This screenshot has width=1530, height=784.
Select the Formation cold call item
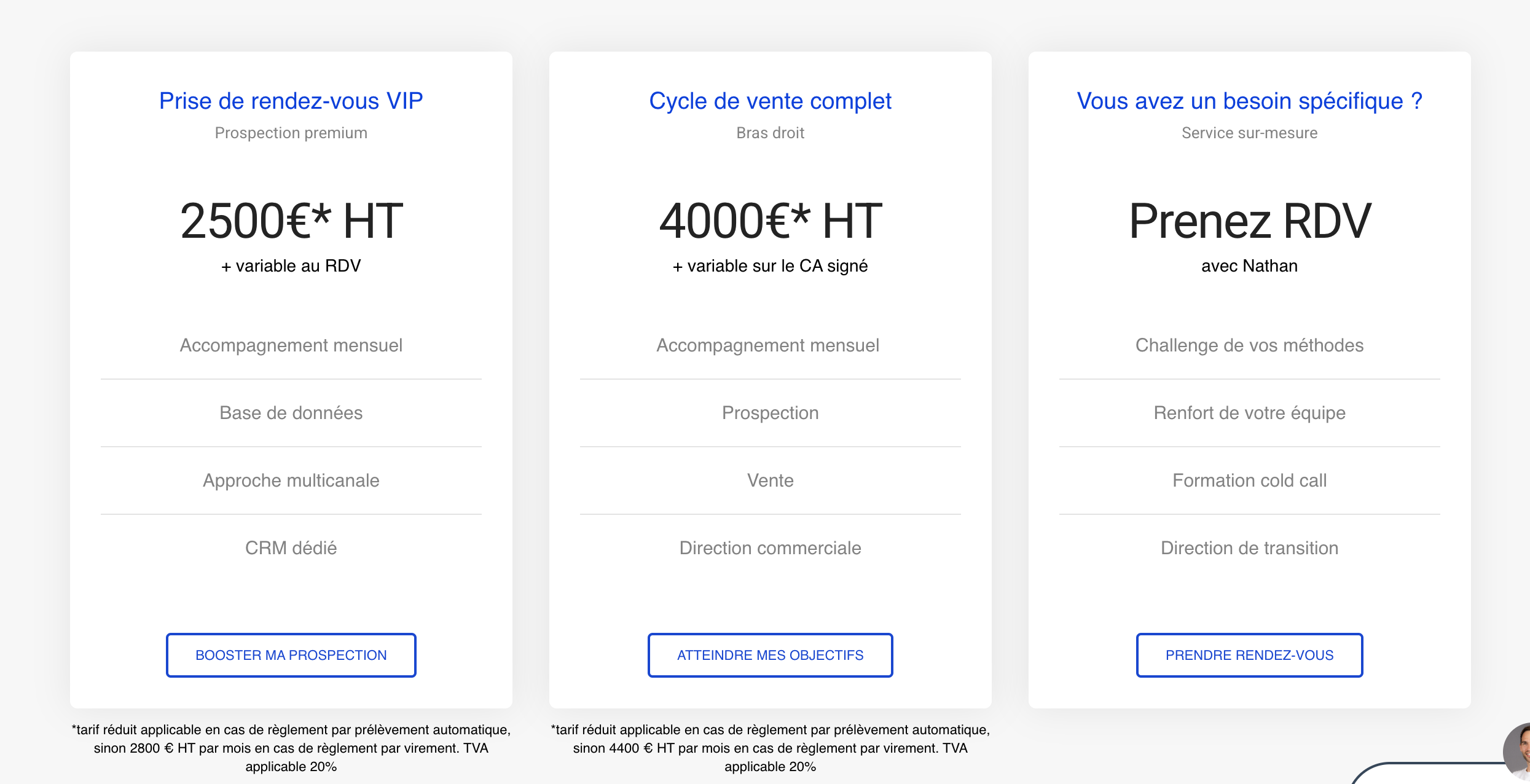pos(1250,480)
